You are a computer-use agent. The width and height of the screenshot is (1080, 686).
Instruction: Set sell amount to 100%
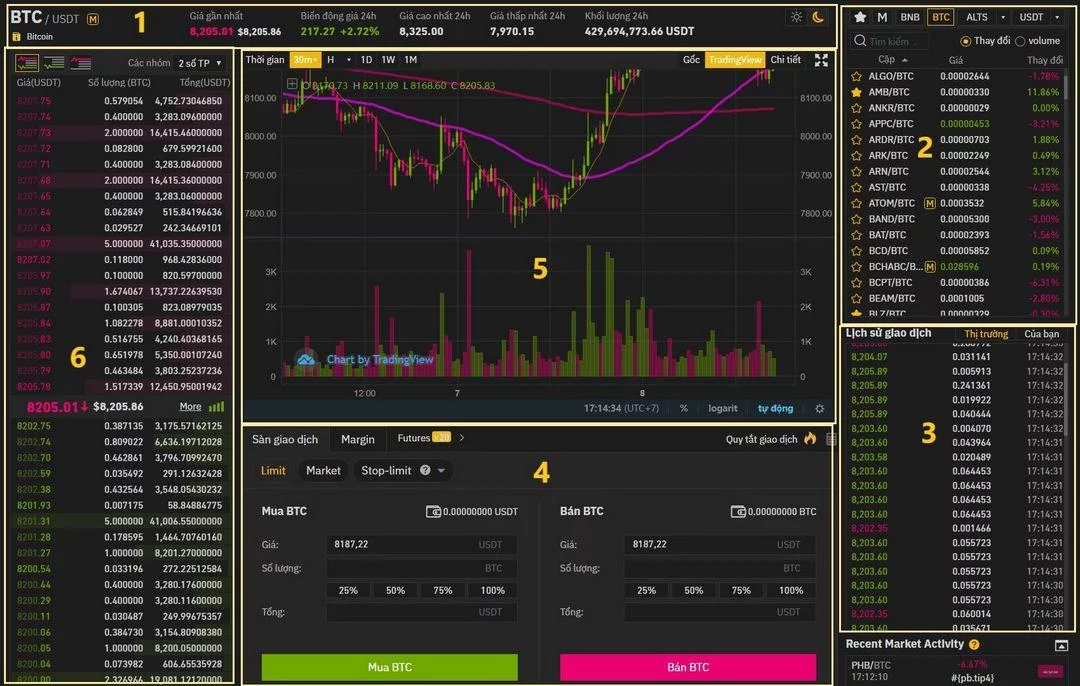791,591
